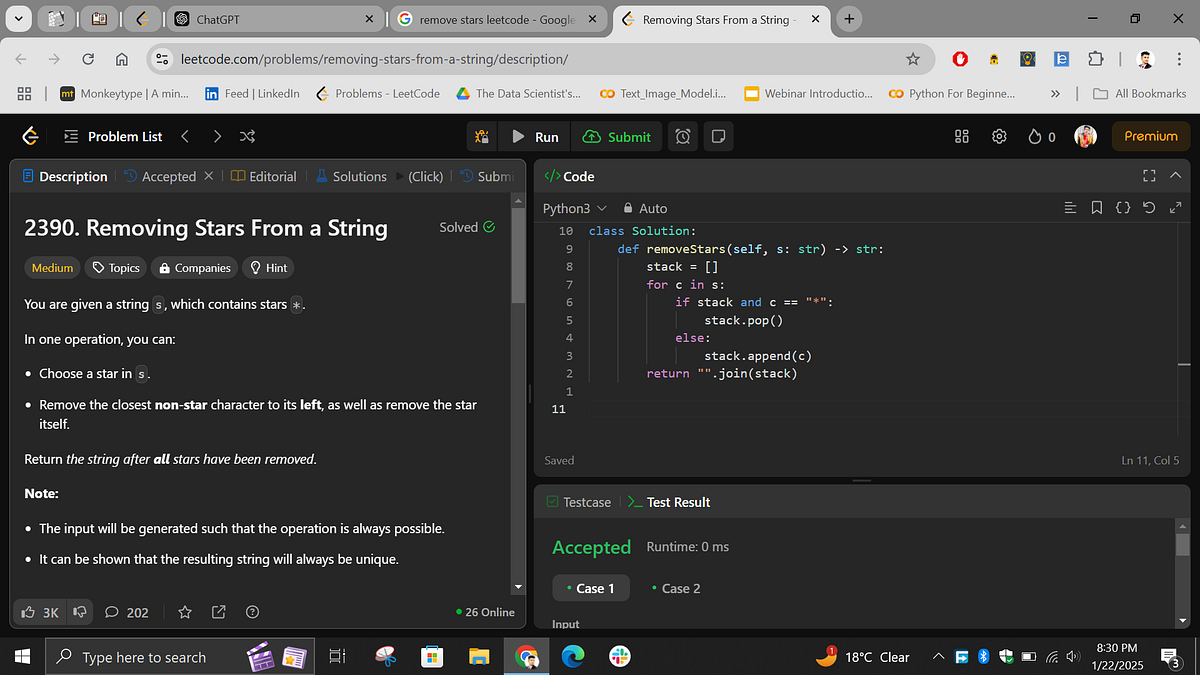Click the Submit button
The width and height of the screenshot is (1200, 675).
pyautogui.click(x=617, y=136)
